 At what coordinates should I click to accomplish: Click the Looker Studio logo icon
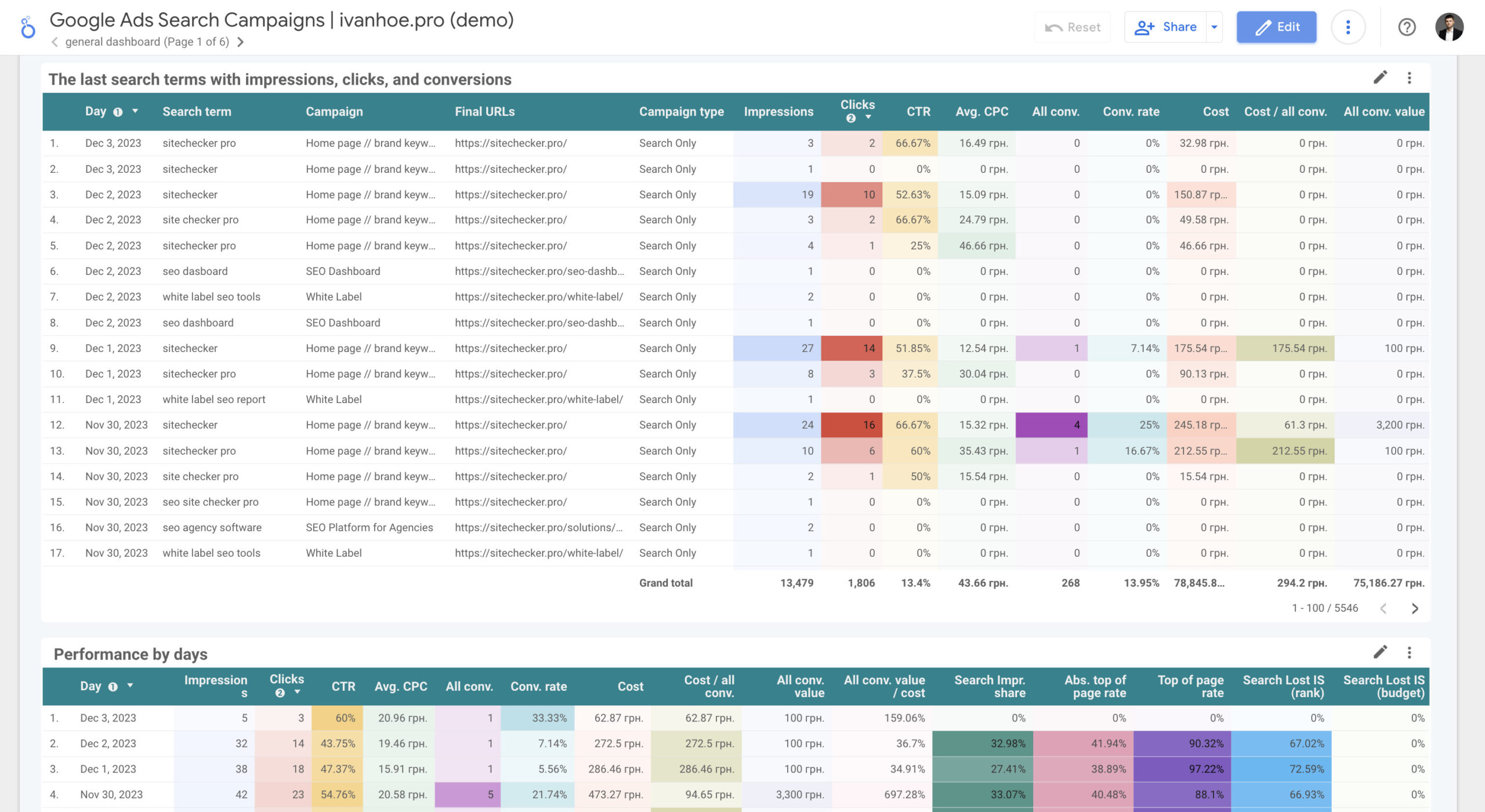[x=27, y=27]
